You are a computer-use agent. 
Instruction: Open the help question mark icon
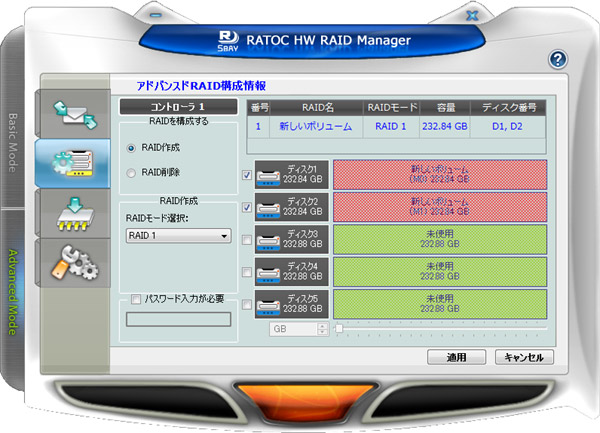[558, 60]
